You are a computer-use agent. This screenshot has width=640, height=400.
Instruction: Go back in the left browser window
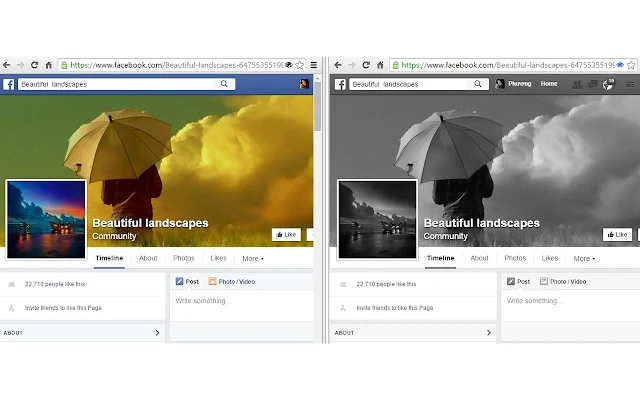click(7, 65)
